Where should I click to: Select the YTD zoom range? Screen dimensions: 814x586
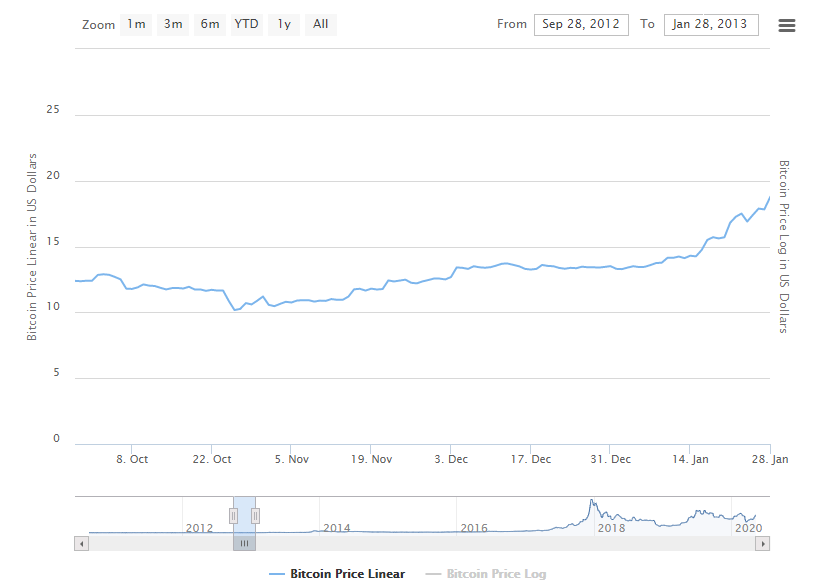tap(247, 24)
